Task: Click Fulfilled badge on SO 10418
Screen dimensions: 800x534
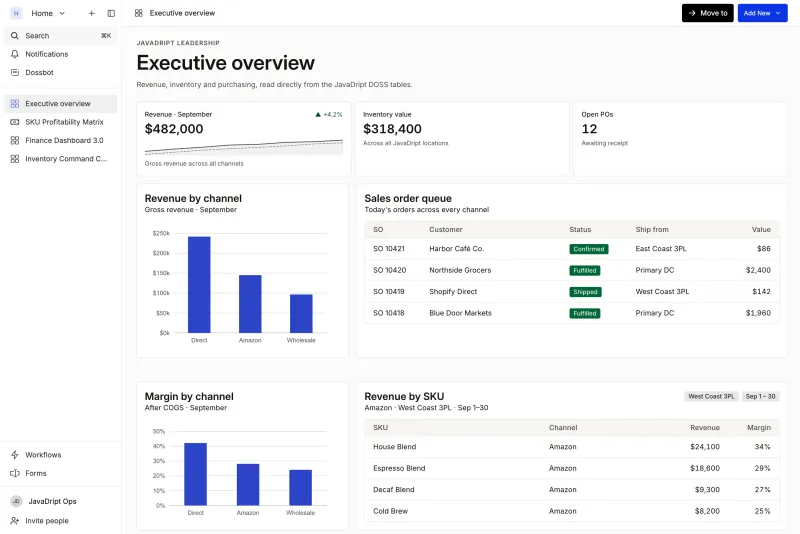Action: click(x=585, y=313)
